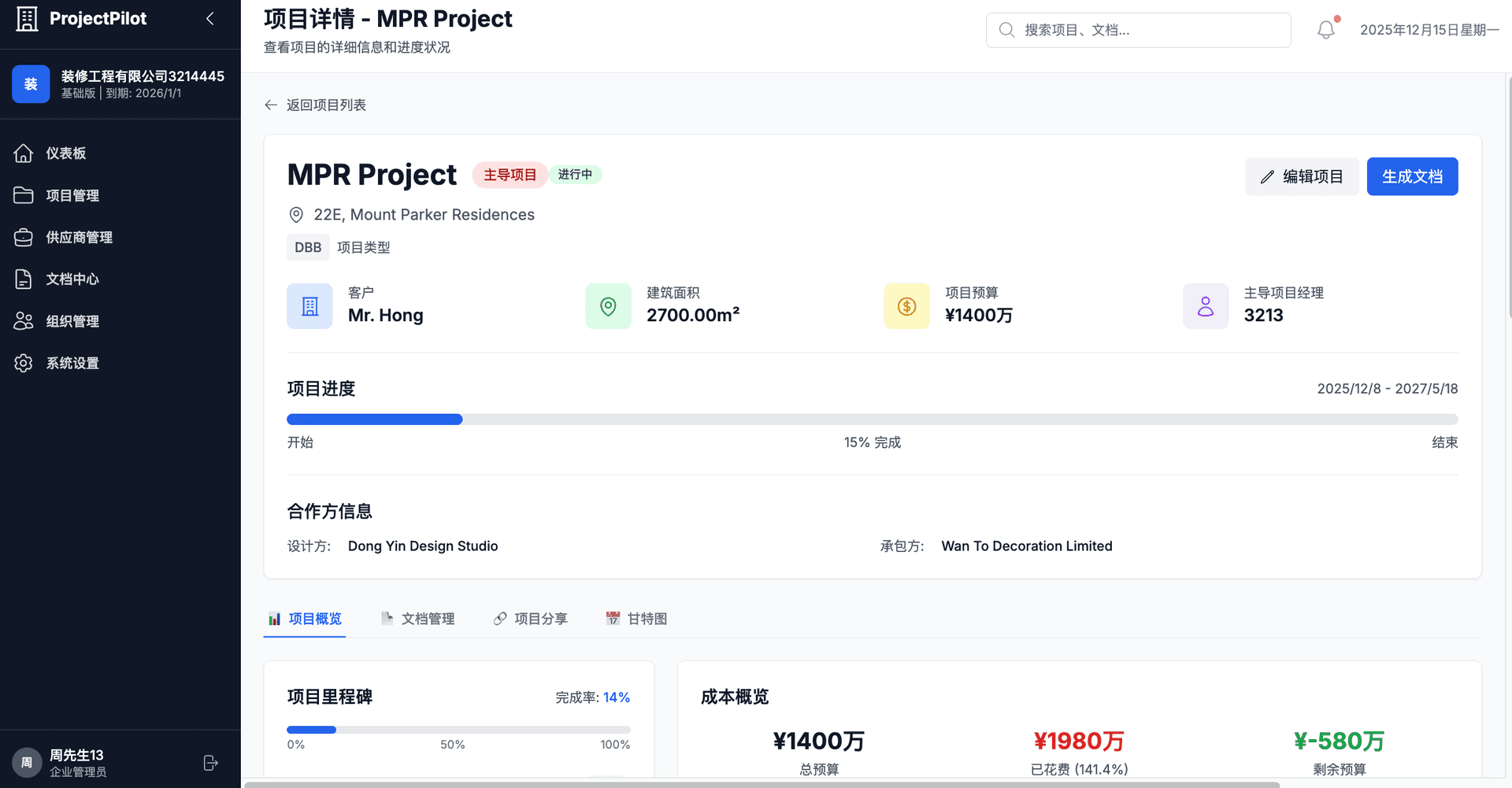Open 供应商管理 from the sidebar
The height and width of the screenshot is (788, 1512).
24,237
